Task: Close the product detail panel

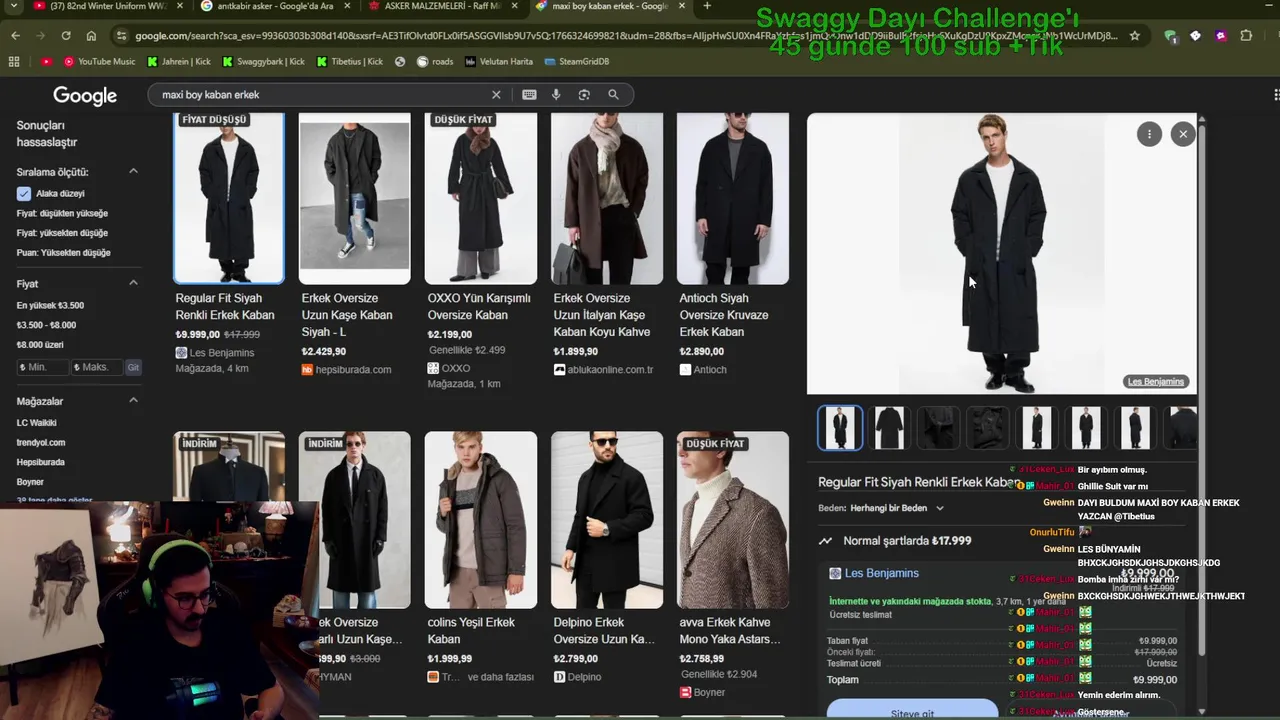Action: coord(1183,134)
